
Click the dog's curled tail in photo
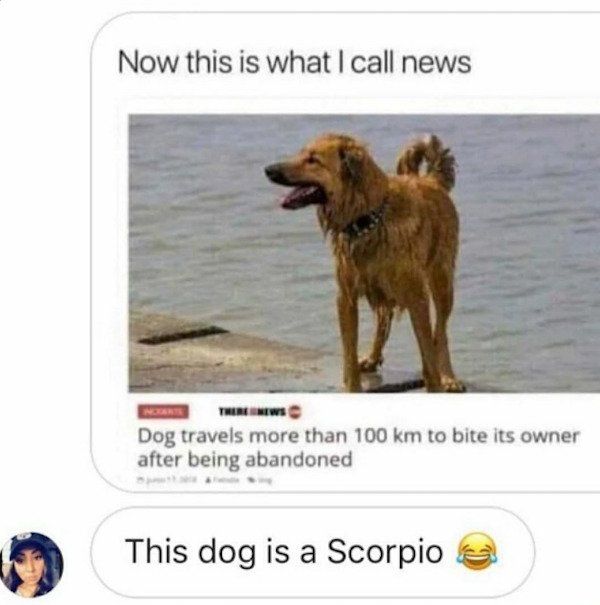[427, 160]
